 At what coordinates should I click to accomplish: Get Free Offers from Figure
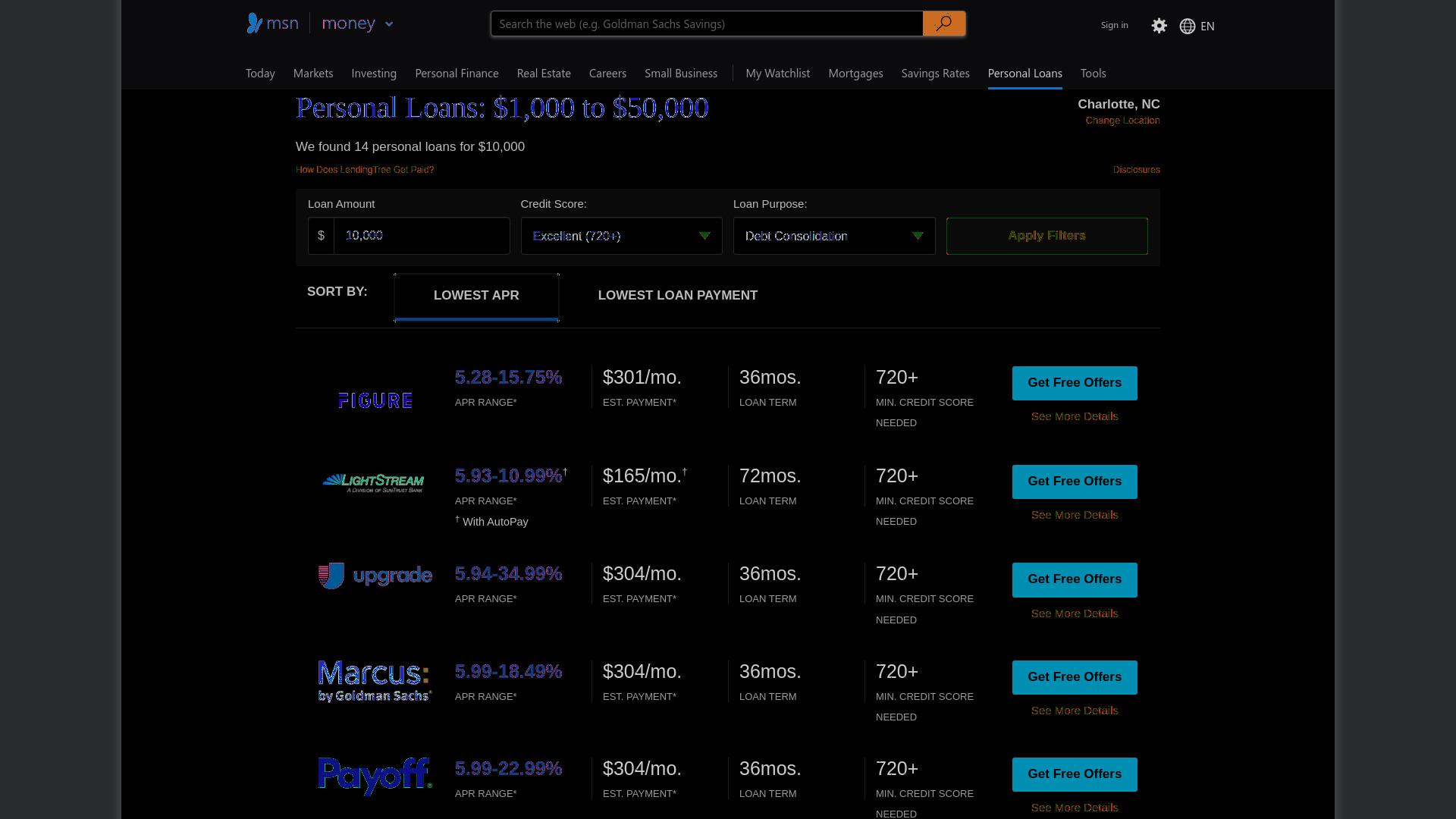1075,383
